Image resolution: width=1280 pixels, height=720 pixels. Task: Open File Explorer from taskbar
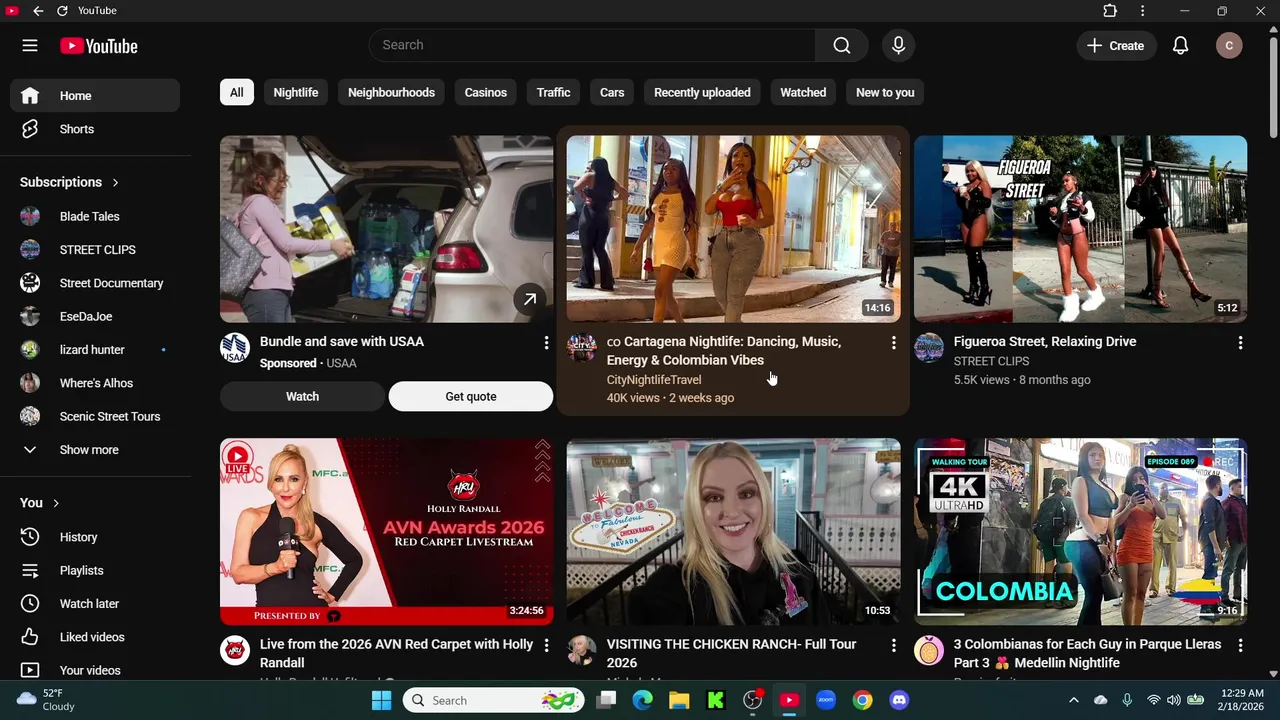point(679,700)
